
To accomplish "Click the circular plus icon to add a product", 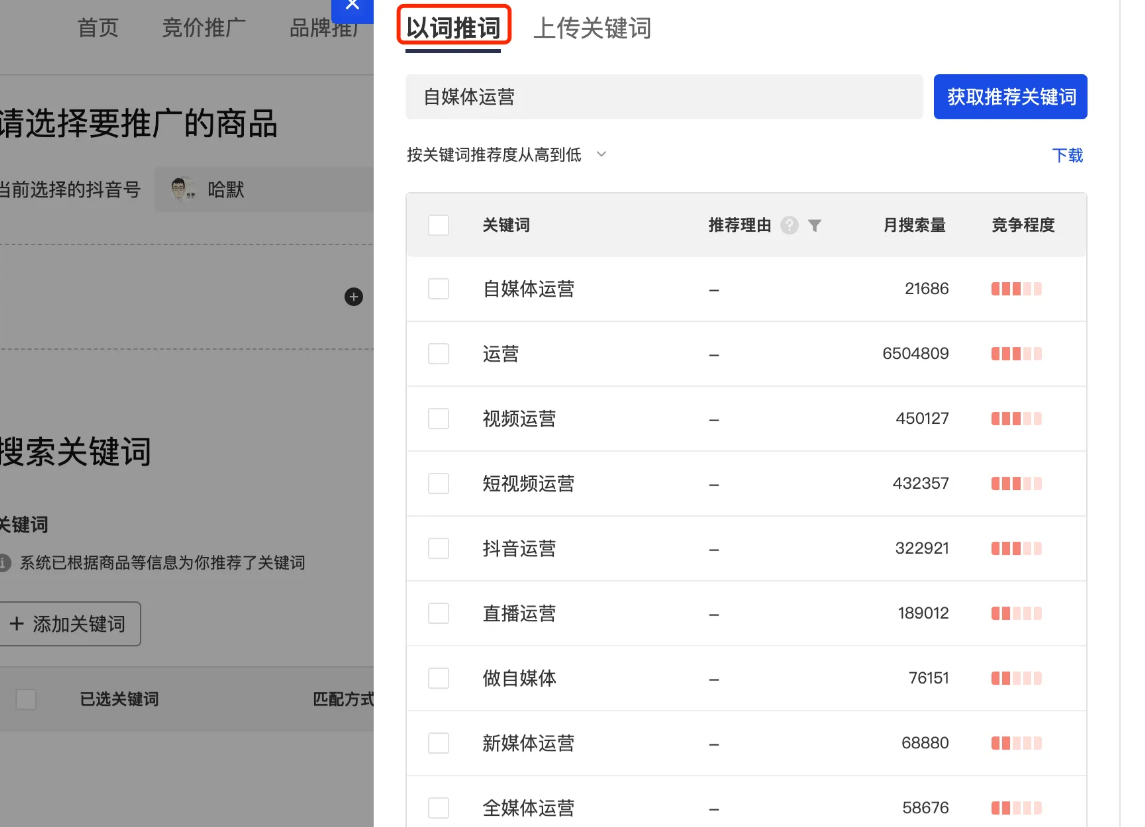I will (x=354, y=297).
